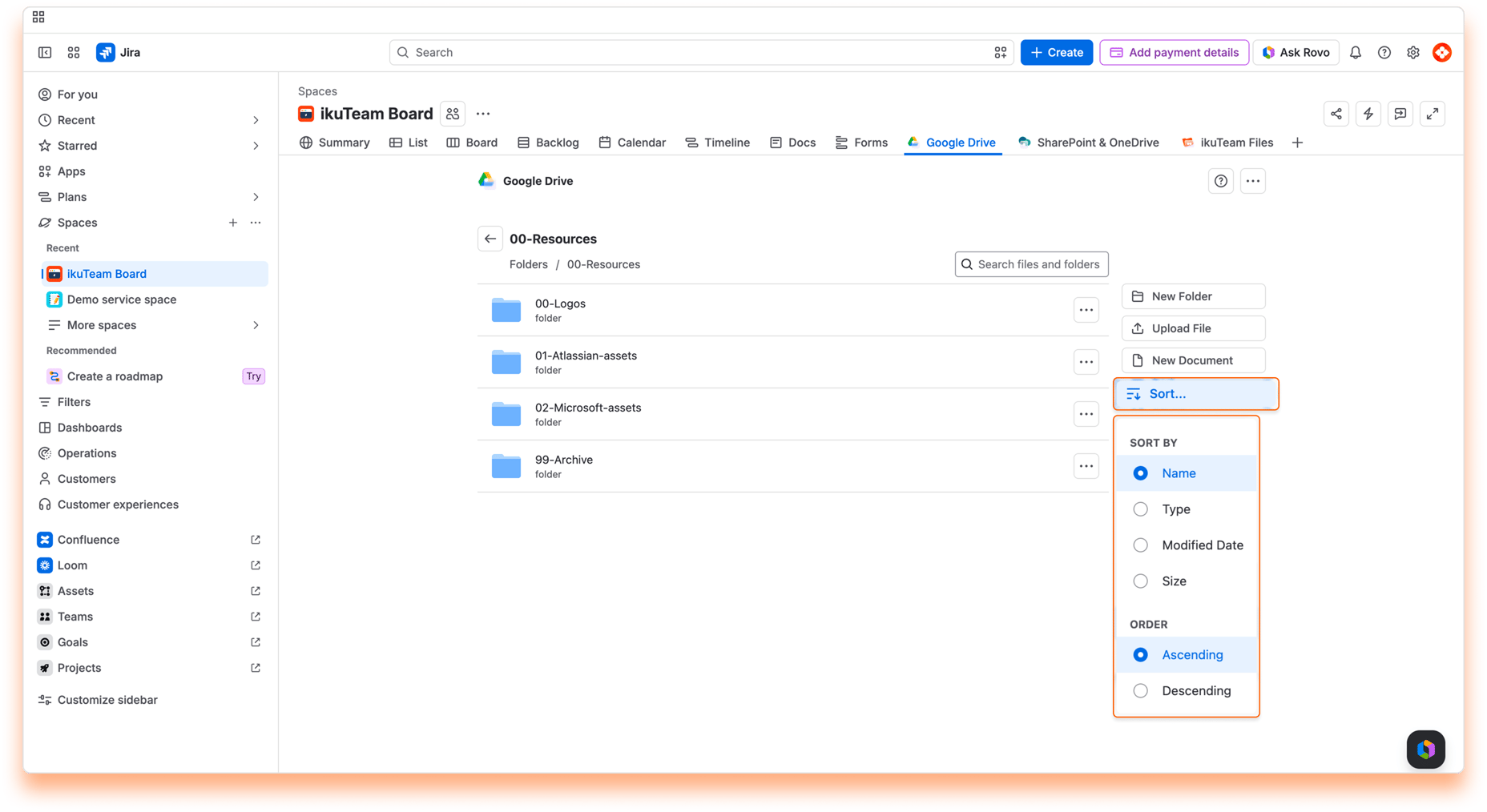The height and width of the screenshot is (812, 1487).
Task: Enter full screen with the expand icon
Action: pos(1433,114)
